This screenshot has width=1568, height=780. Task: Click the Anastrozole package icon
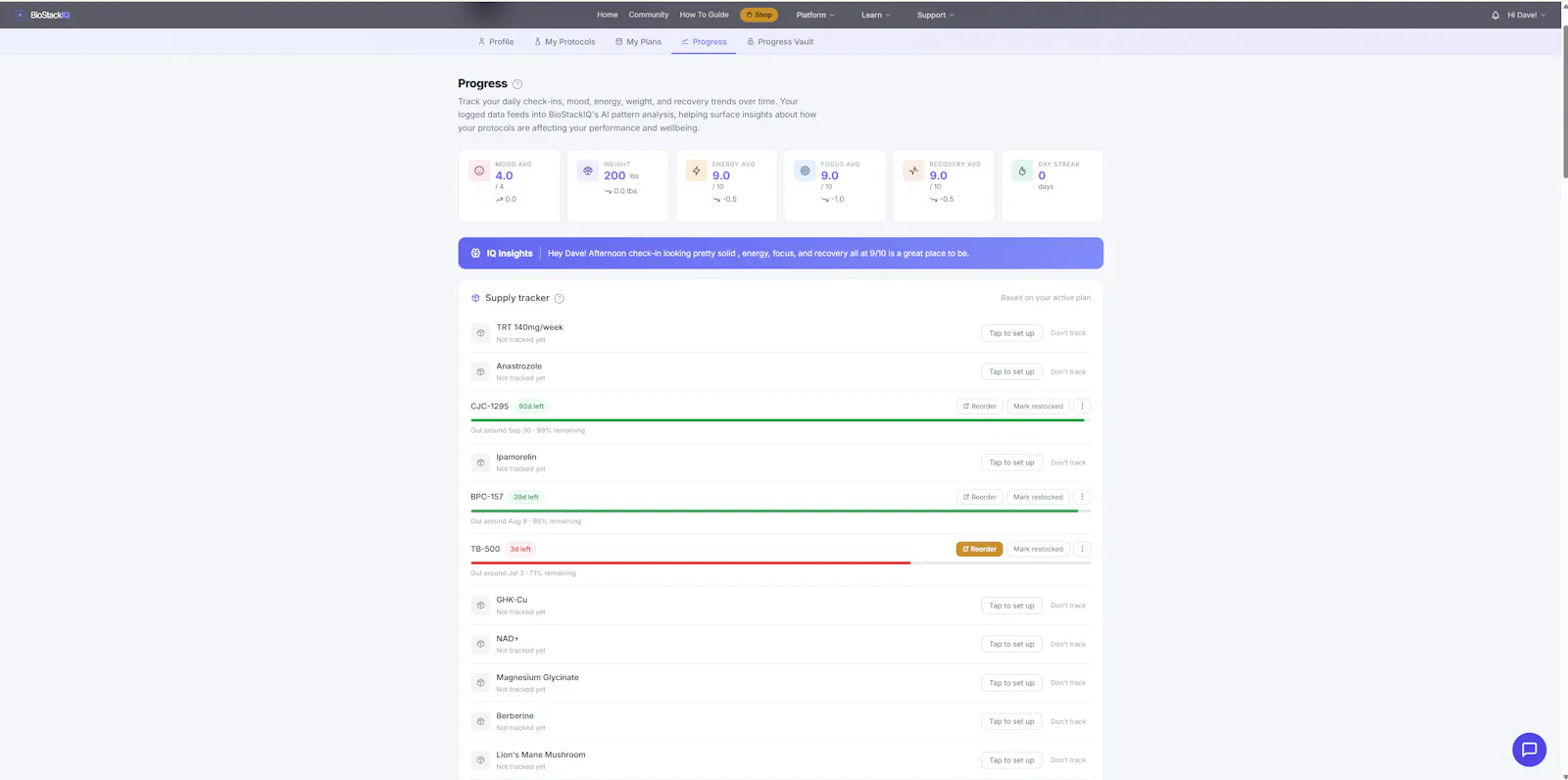[x=480, y=371]
